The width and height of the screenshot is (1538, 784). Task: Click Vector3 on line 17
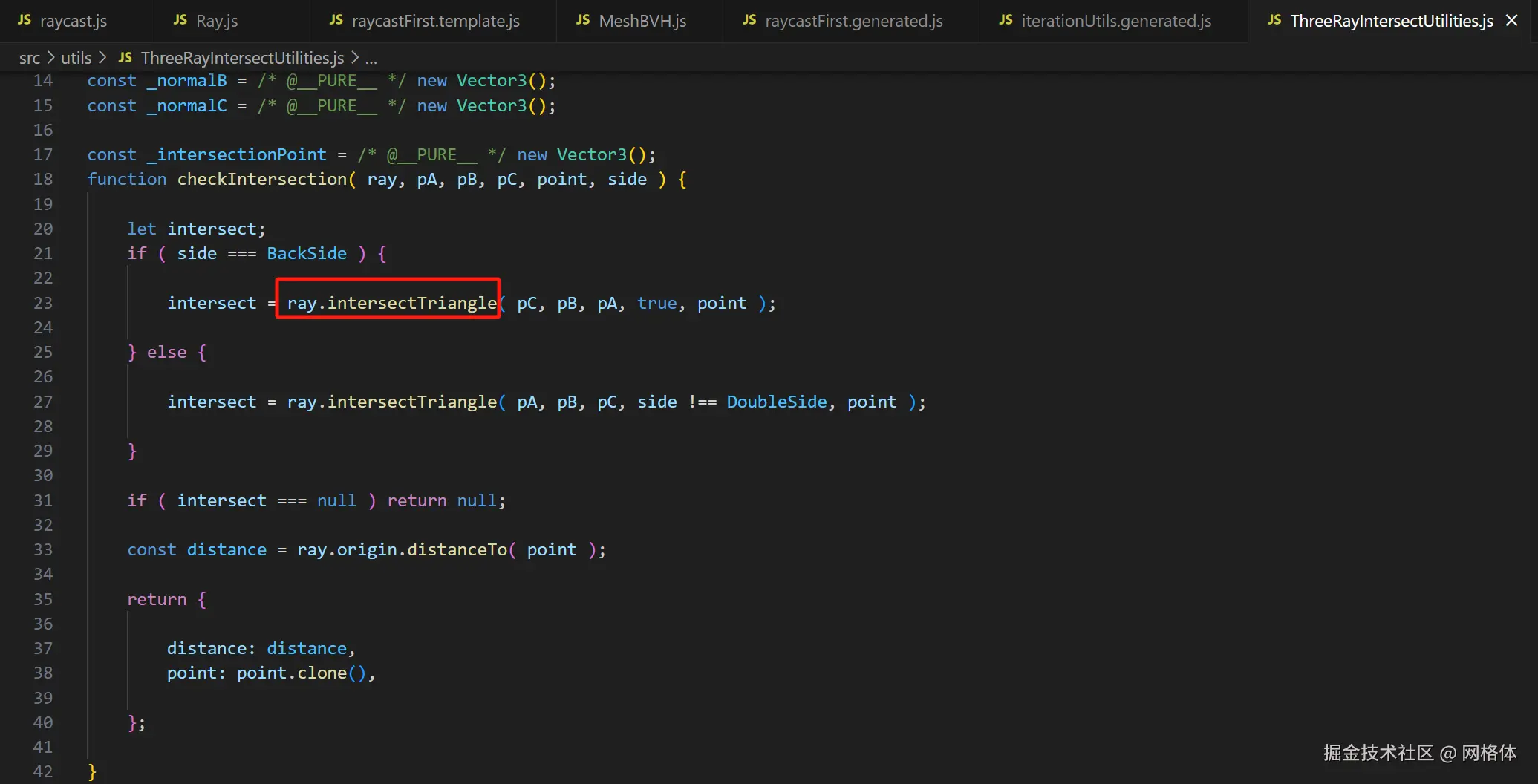(x=592, y=154)
